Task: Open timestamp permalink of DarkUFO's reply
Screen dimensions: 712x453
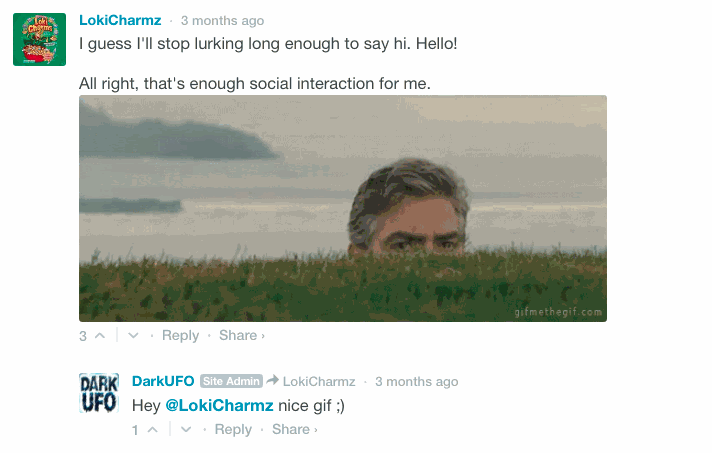Action: click(416, 381)
